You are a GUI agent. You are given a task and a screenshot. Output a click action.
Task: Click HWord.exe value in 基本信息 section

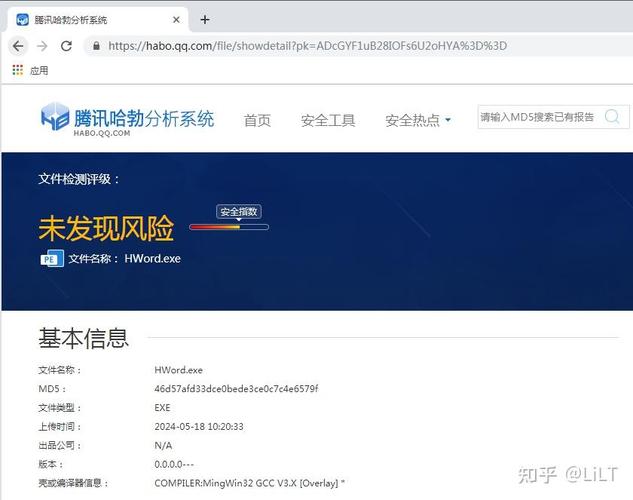pyautogui.click(x=178, y=370)
